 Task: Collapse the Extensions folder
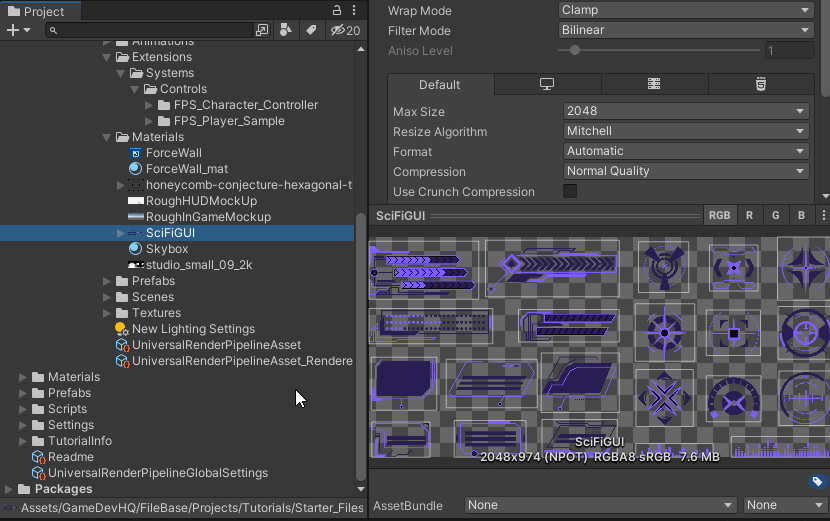tap(106, 57)
